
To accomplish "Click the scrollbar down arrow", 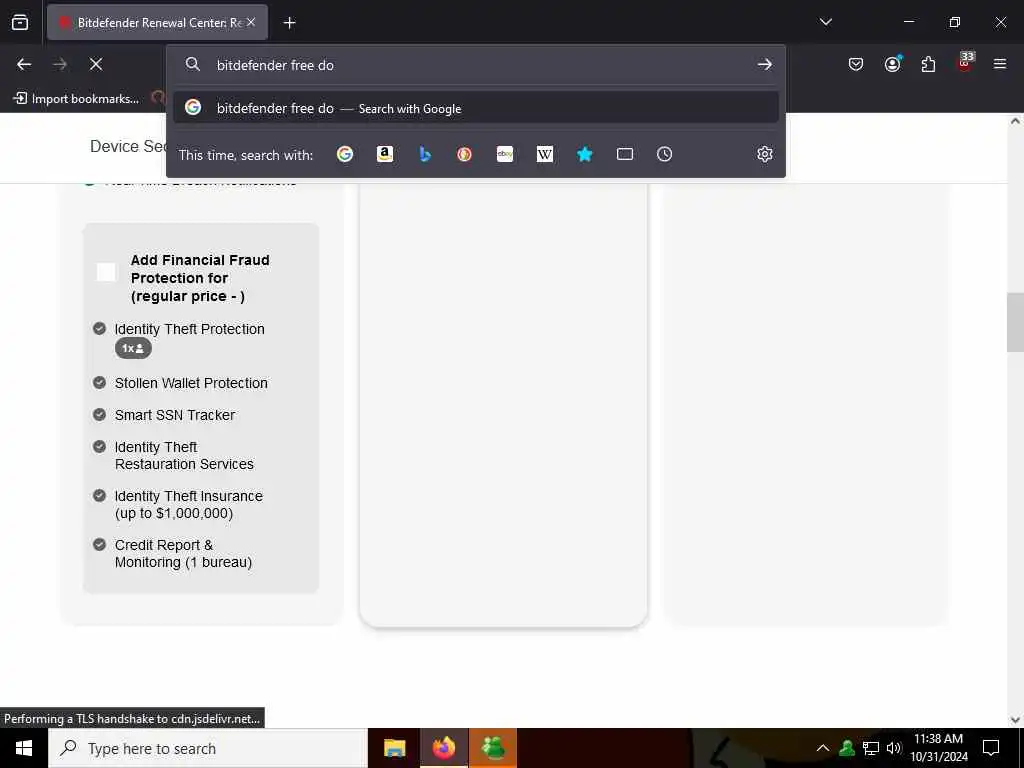I will (x=1015, y=720).
